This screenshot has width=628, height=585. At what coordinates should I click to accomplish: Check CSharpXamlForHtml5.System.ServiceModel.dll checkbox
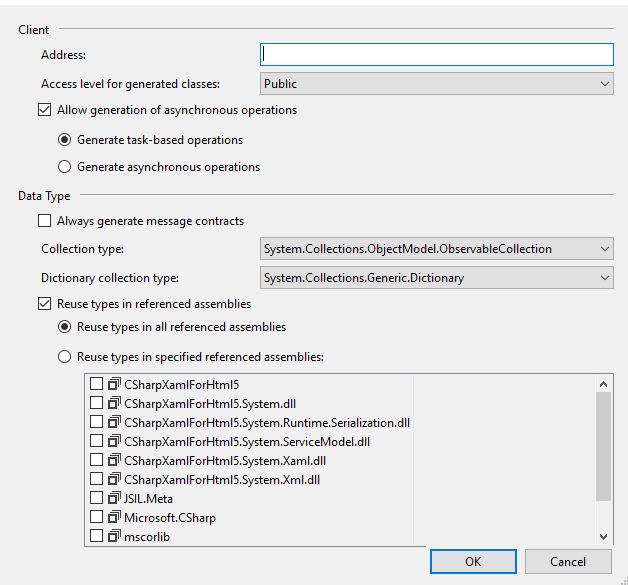pos(97,440)
